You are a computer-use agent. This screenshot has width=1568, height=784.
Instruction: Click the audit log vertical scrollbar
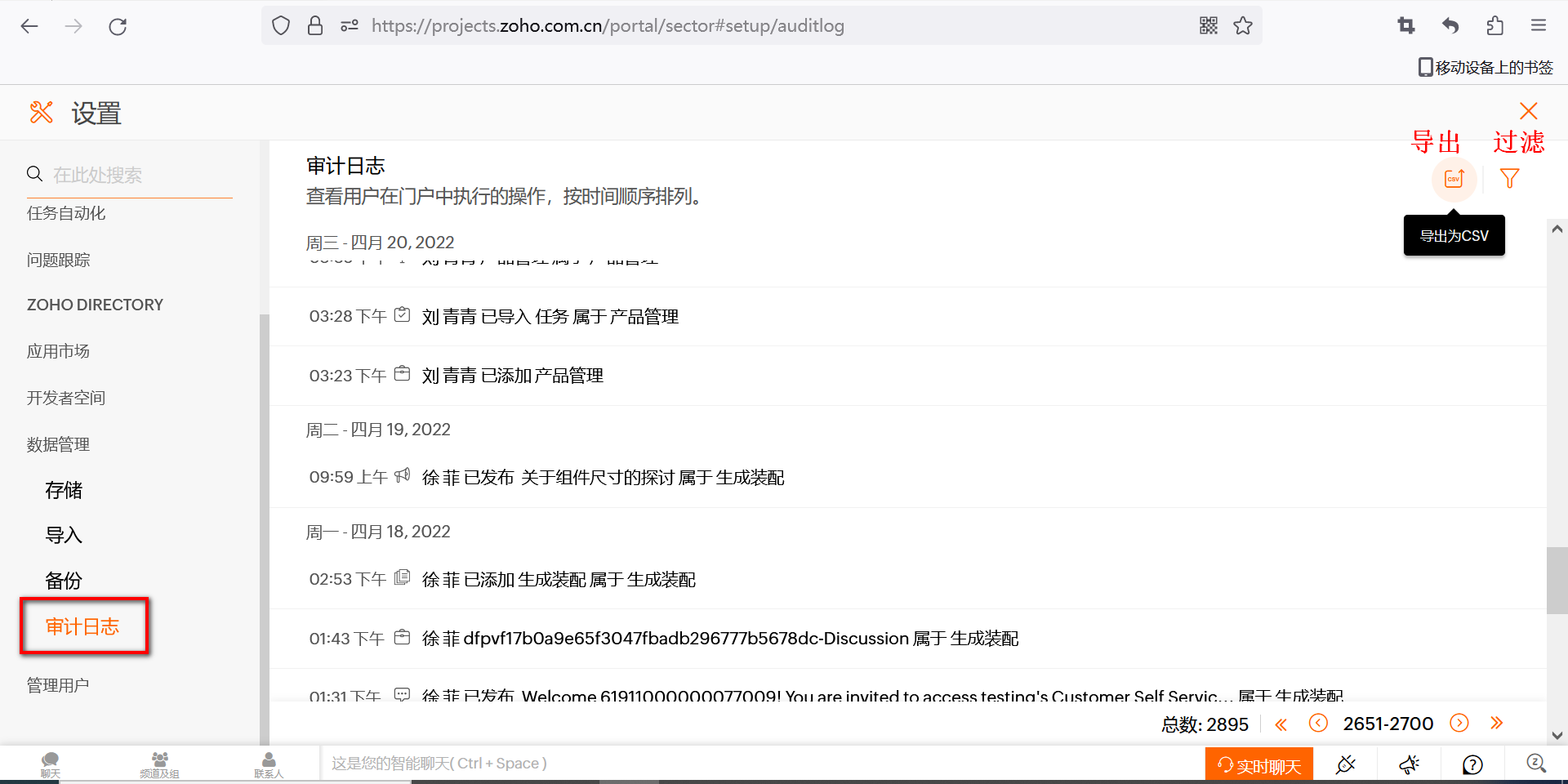coord(1557,580)
